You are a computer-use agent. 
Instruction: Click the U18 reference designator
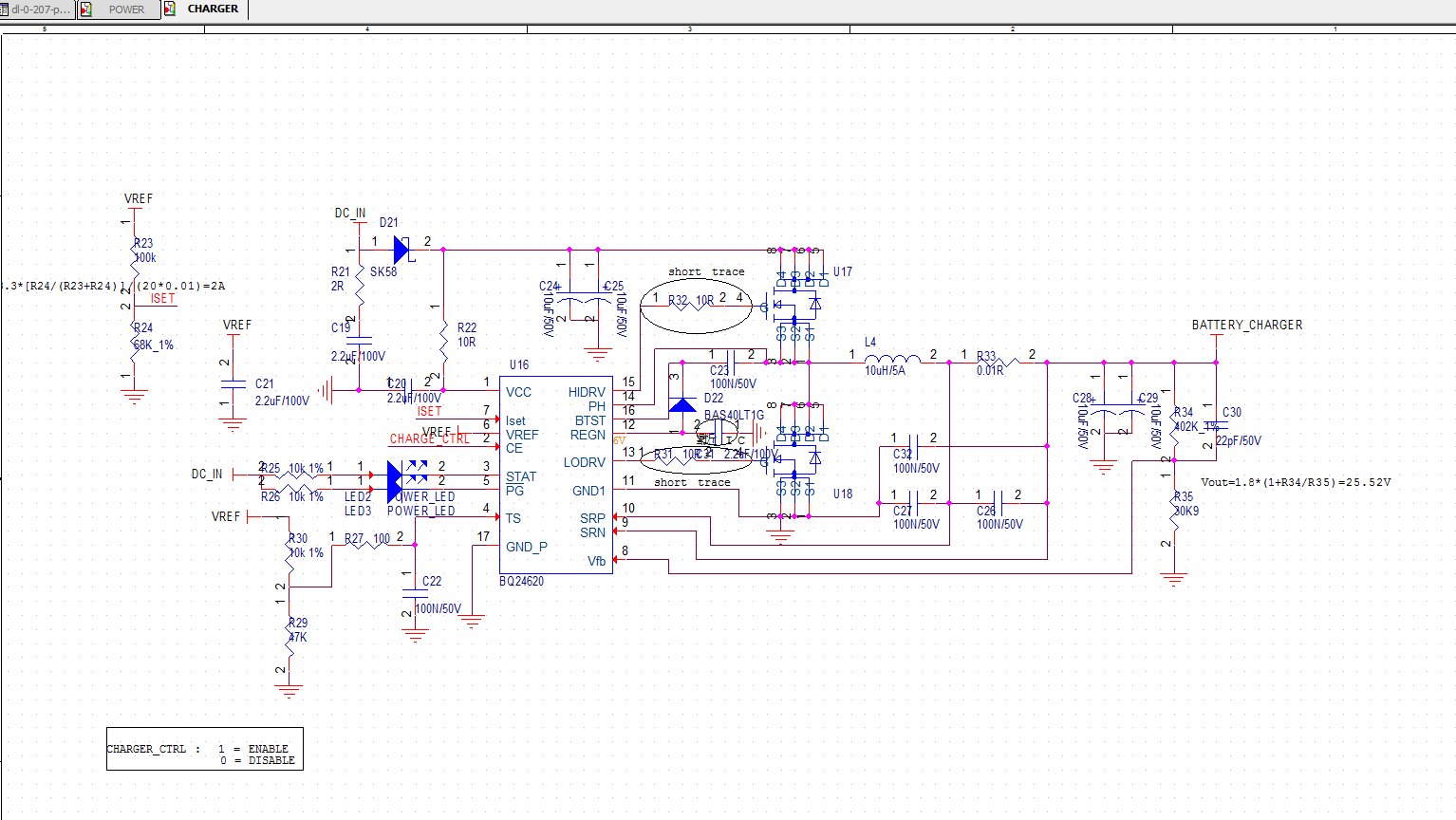tap(843, 494)
